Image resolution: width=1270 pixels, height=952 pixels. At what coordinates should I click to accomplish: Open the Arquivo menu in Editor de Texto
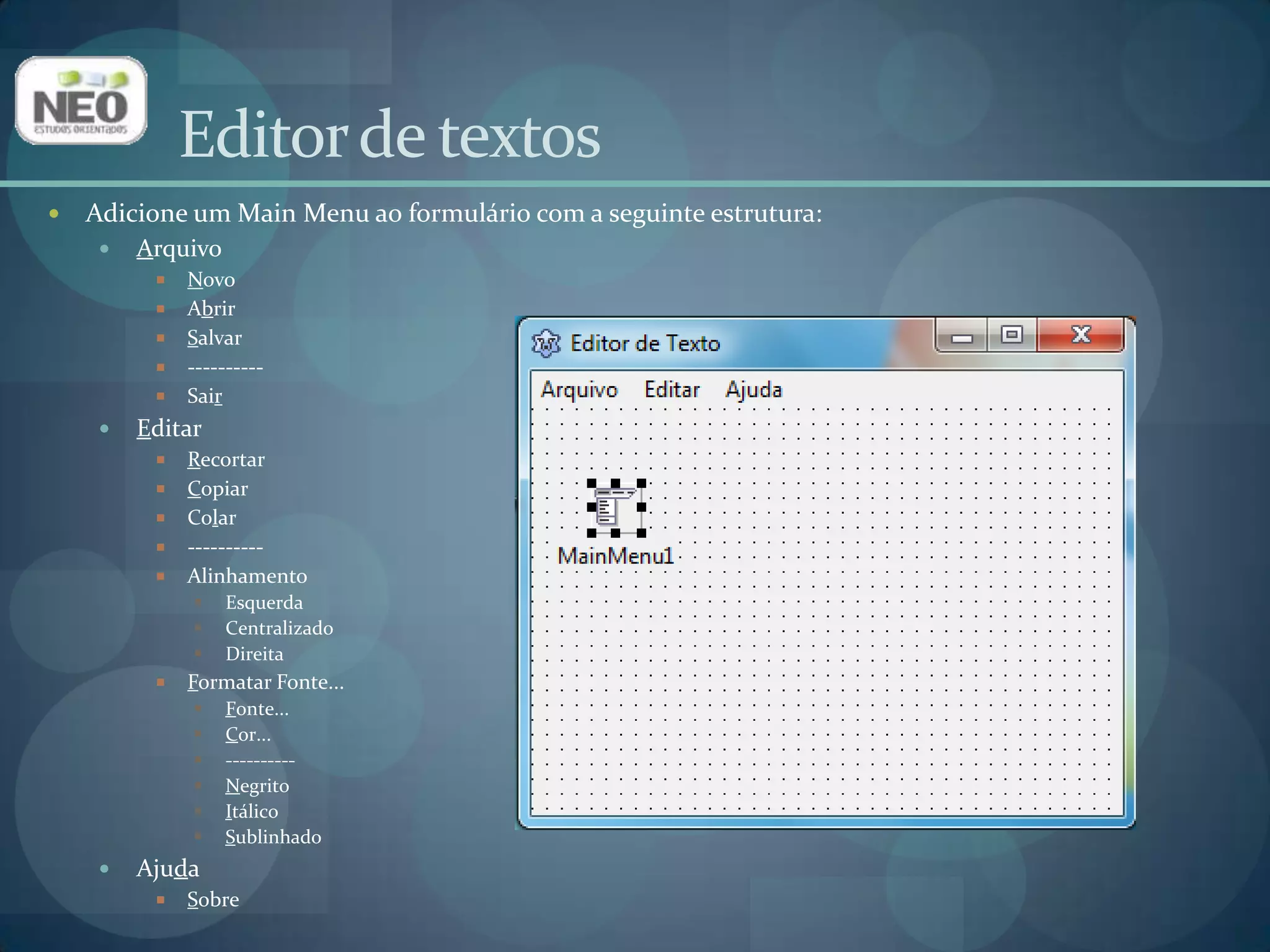pos(579,390)
